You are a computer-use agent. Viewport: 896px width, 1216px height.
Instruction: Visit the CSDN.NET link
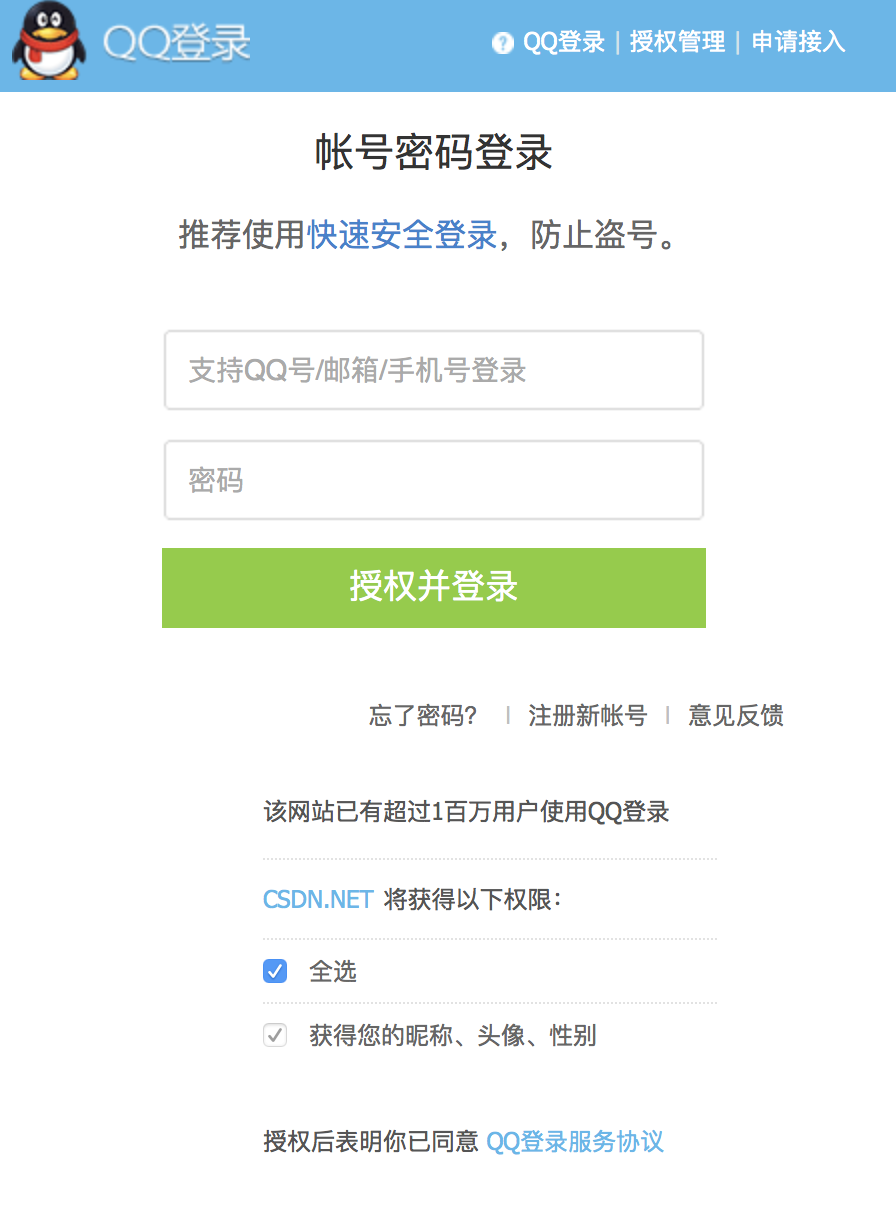tap(318, 899)
